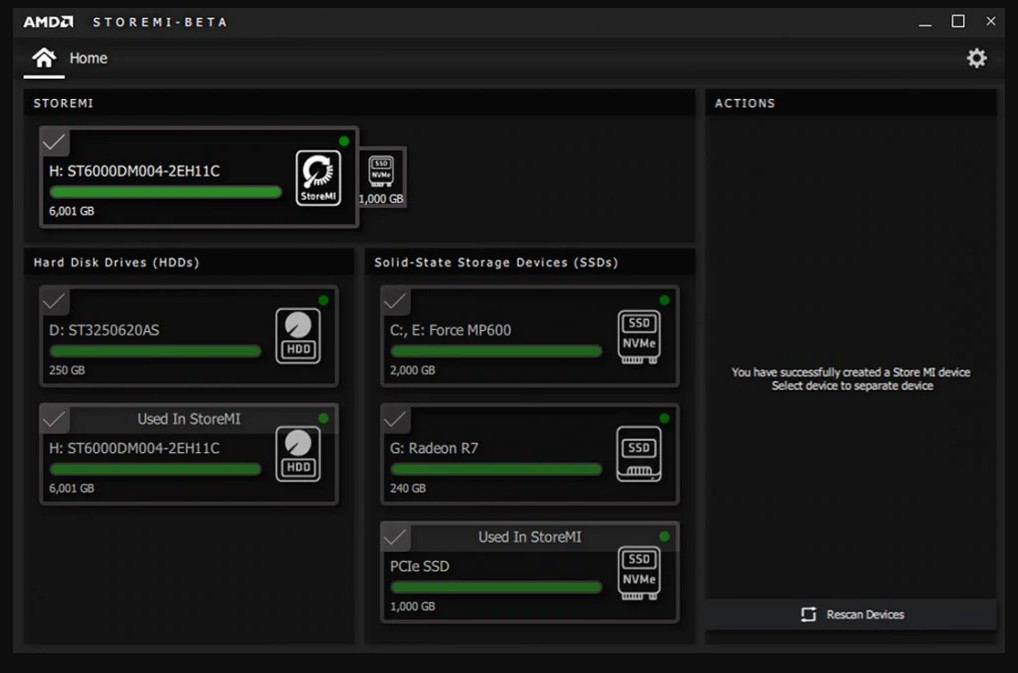Click green status dot on HDD list ST6000DM004 card
The image size is (1018, 673).
pyautogui.click(x=323, y=419)
